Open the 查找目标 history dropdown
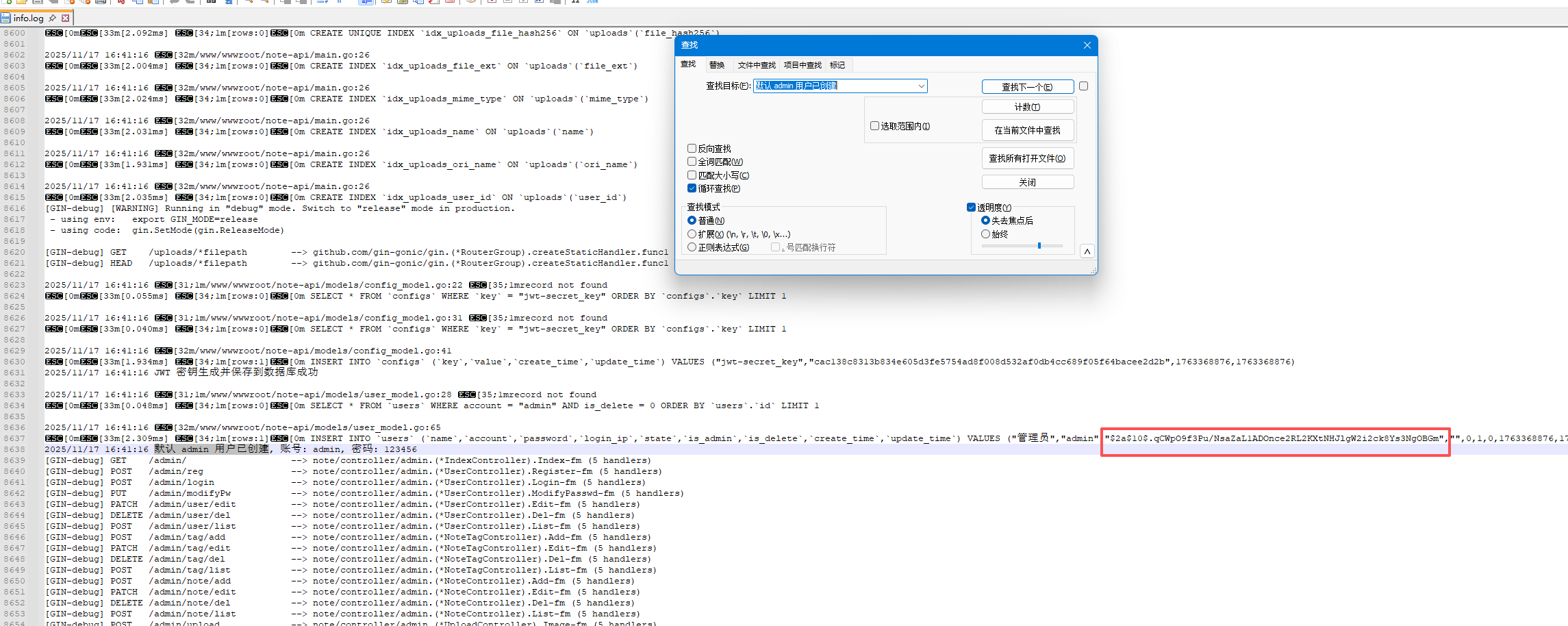This screenshot has width=1568, height=626. click(921, 86)
